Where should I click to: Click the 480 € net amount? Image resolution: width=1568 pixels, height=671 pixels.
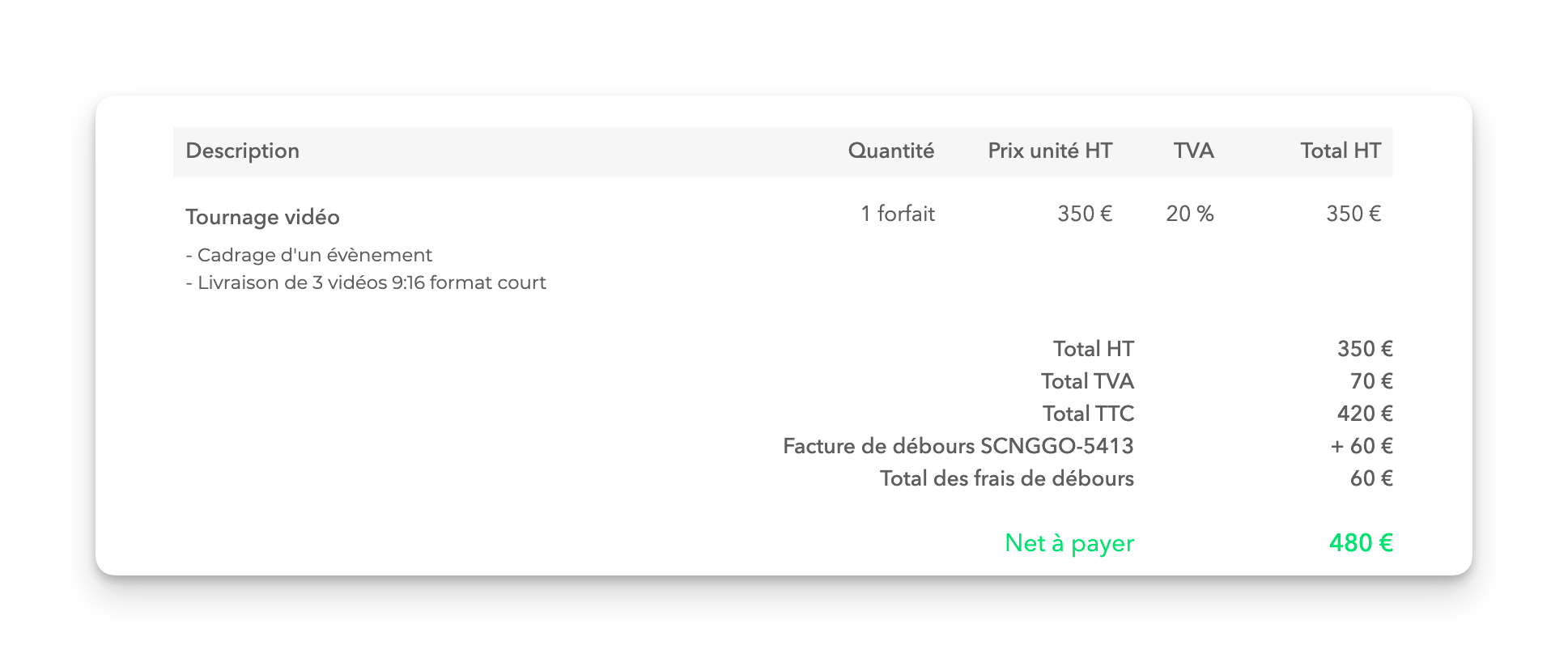click(x=1361, y=543)
